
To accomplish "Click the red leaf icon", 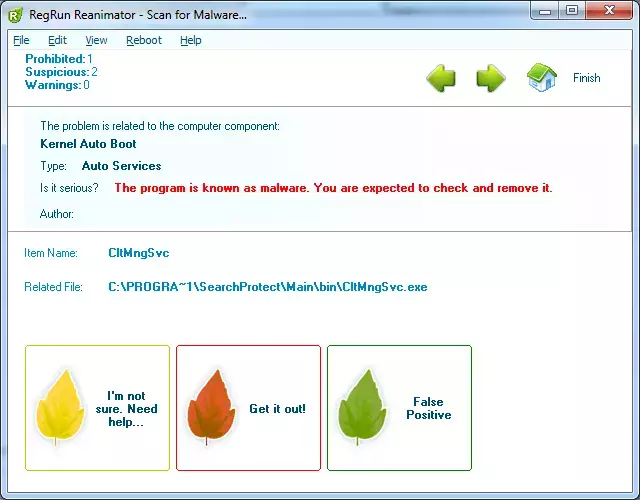I will pos(211,407).
